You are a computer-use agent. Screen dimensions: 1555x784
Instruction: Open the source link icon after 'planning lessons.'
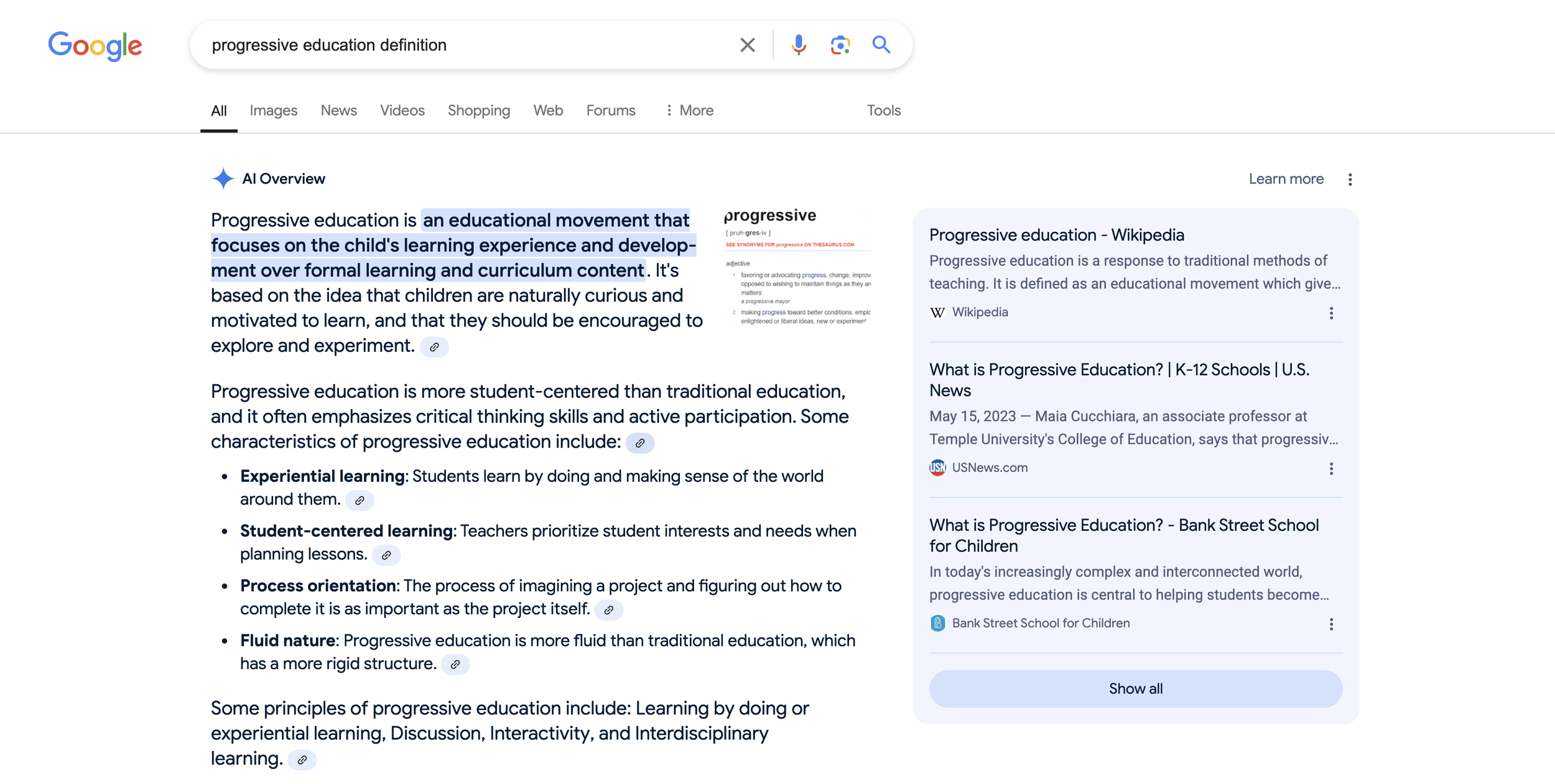tap(386, 555)
